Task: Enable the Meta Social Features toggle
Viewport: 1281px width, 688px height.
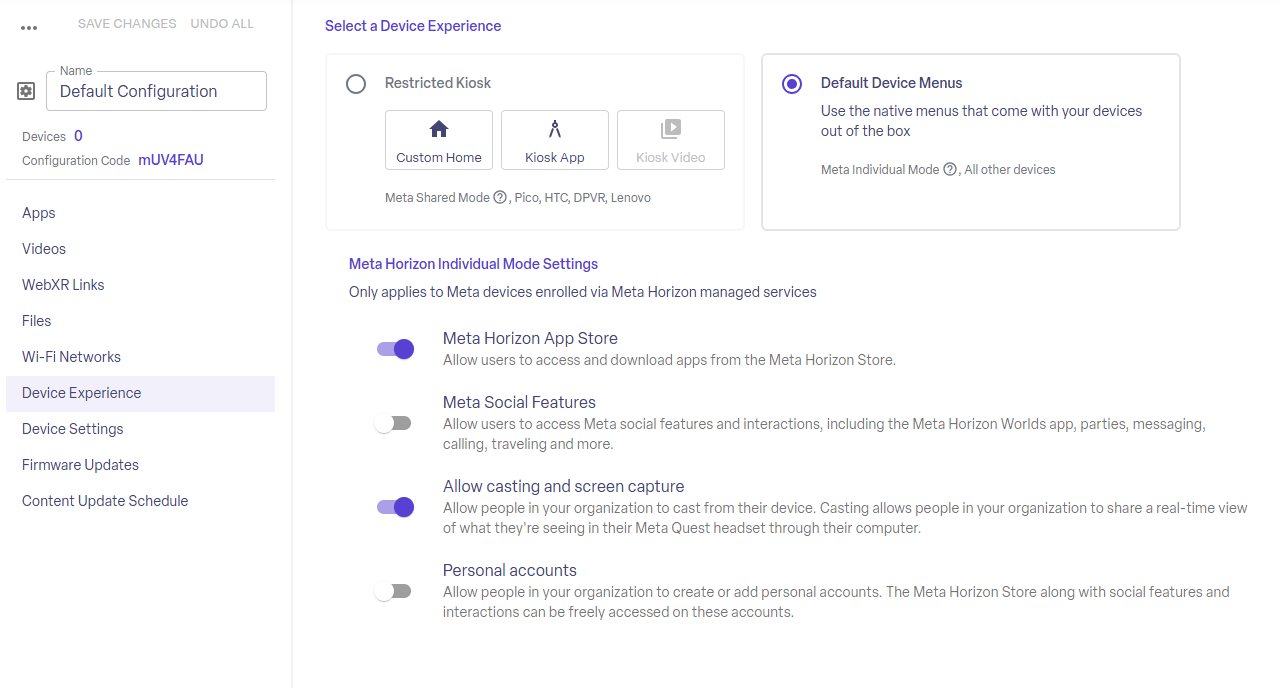Action: click(393, 423)
